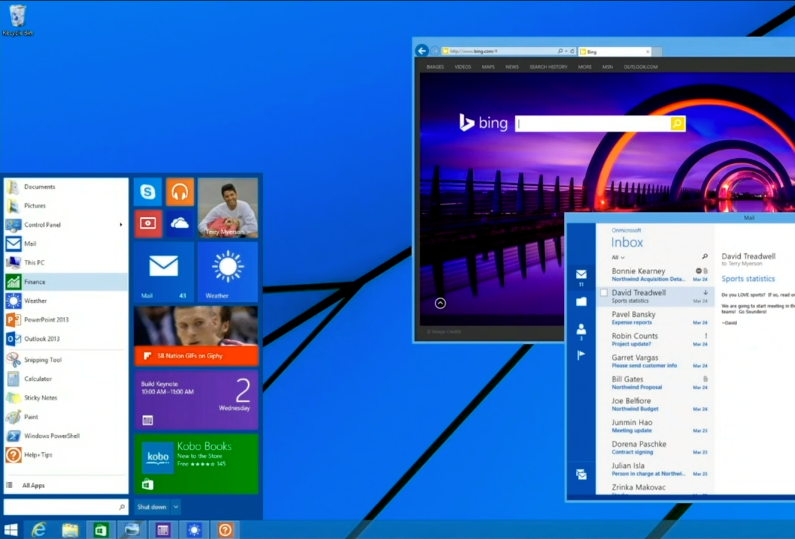795x539 pixels.
Task: Open the Terry Myerson people tile
Action: click(228, 208)
